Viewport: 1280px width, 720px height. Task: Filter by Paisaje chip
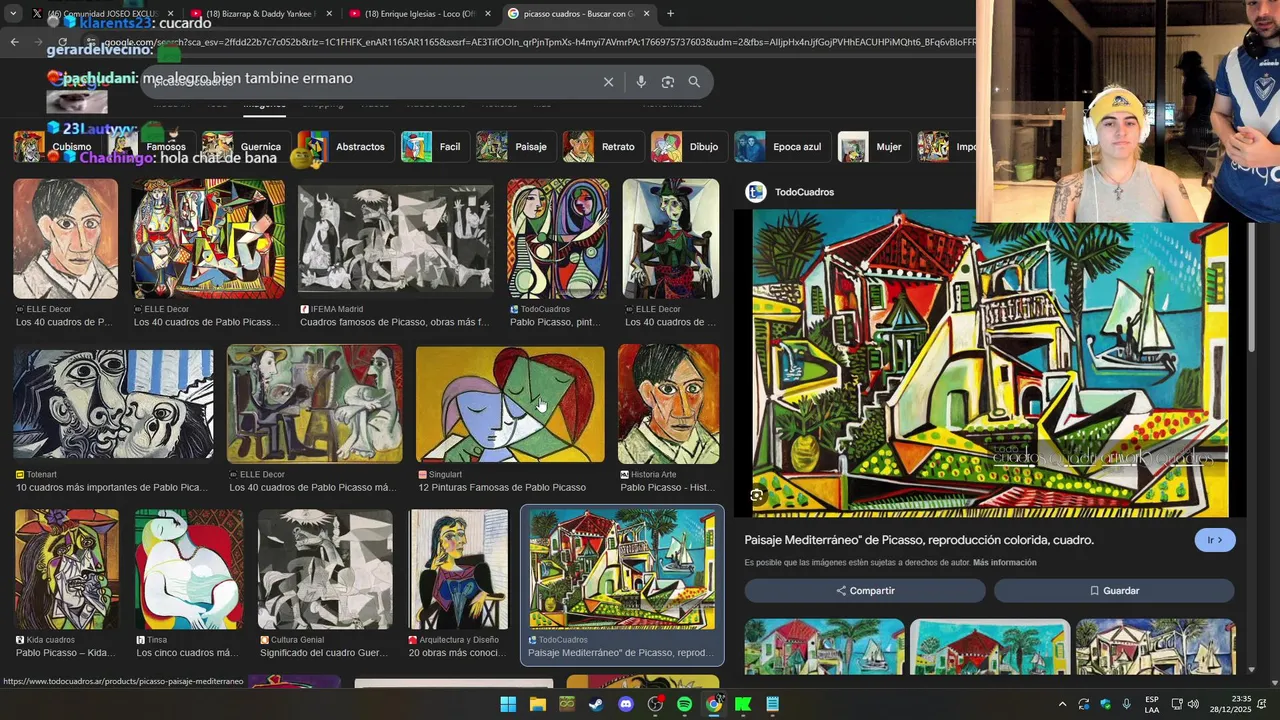514,147
